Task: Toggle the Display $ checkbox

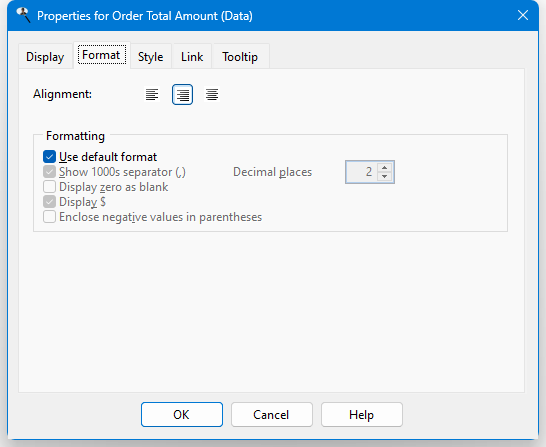Action: (49, 202)
